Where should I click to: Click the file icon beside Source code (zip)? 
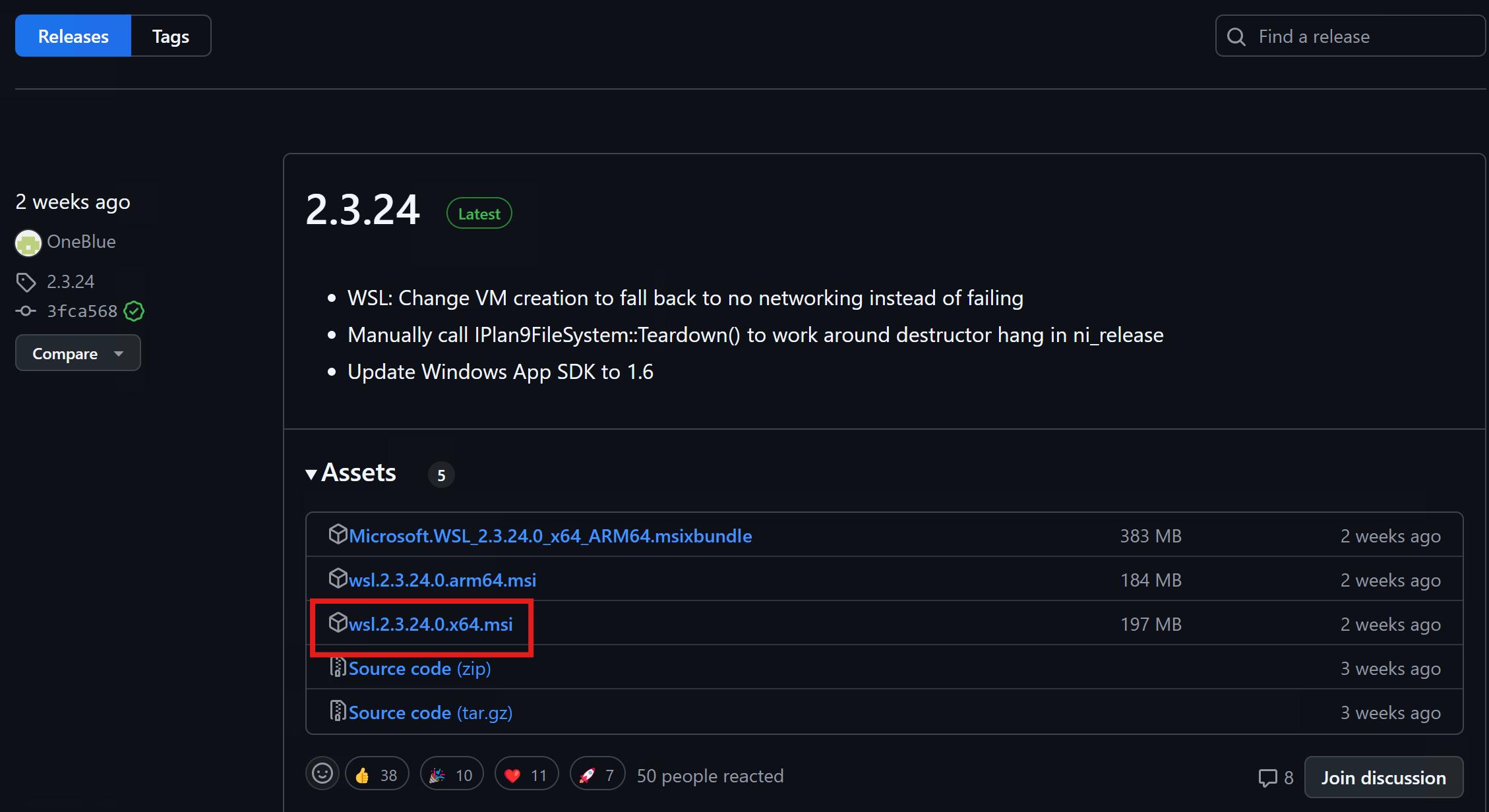pyautogui.click(x=338, y=667)
